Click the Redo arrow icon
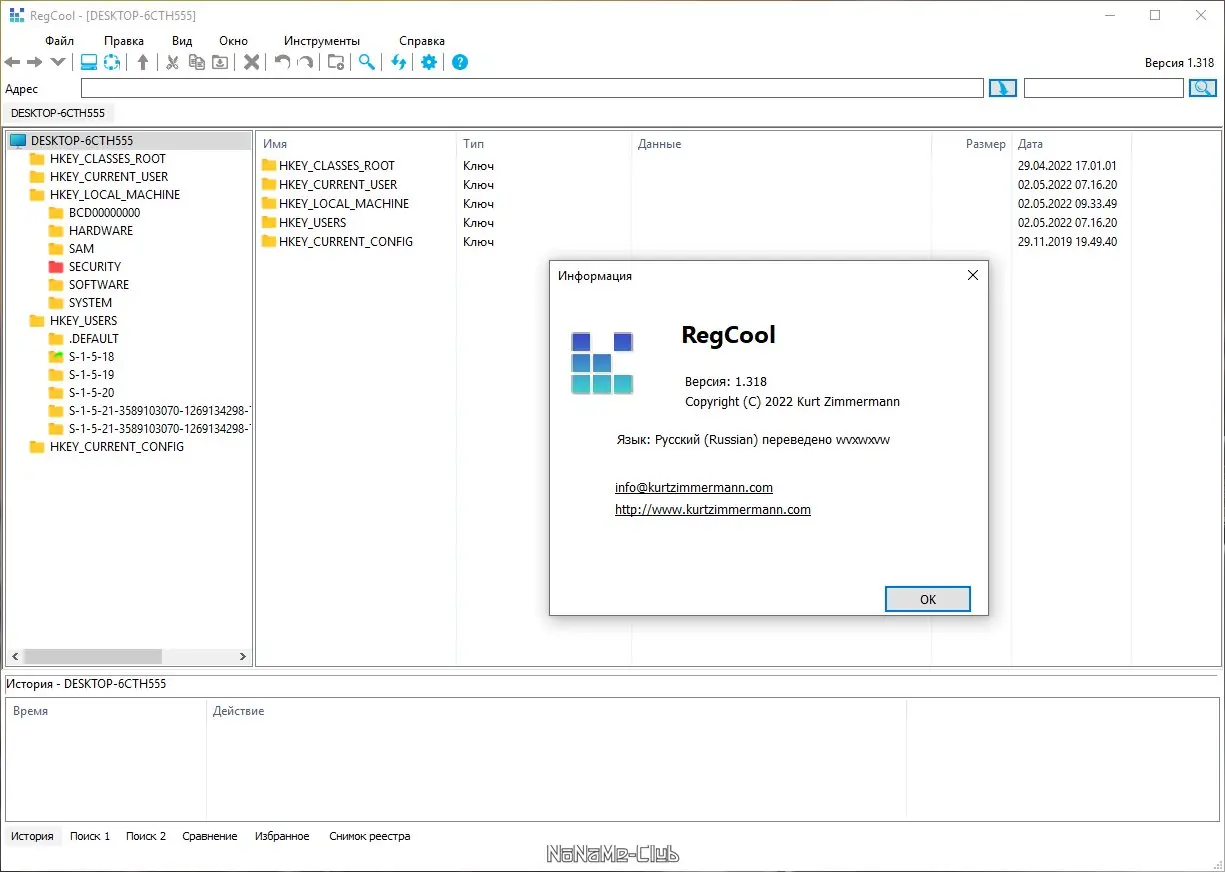Viewport: 1225px width, 872px height. [x=306, y=62]
